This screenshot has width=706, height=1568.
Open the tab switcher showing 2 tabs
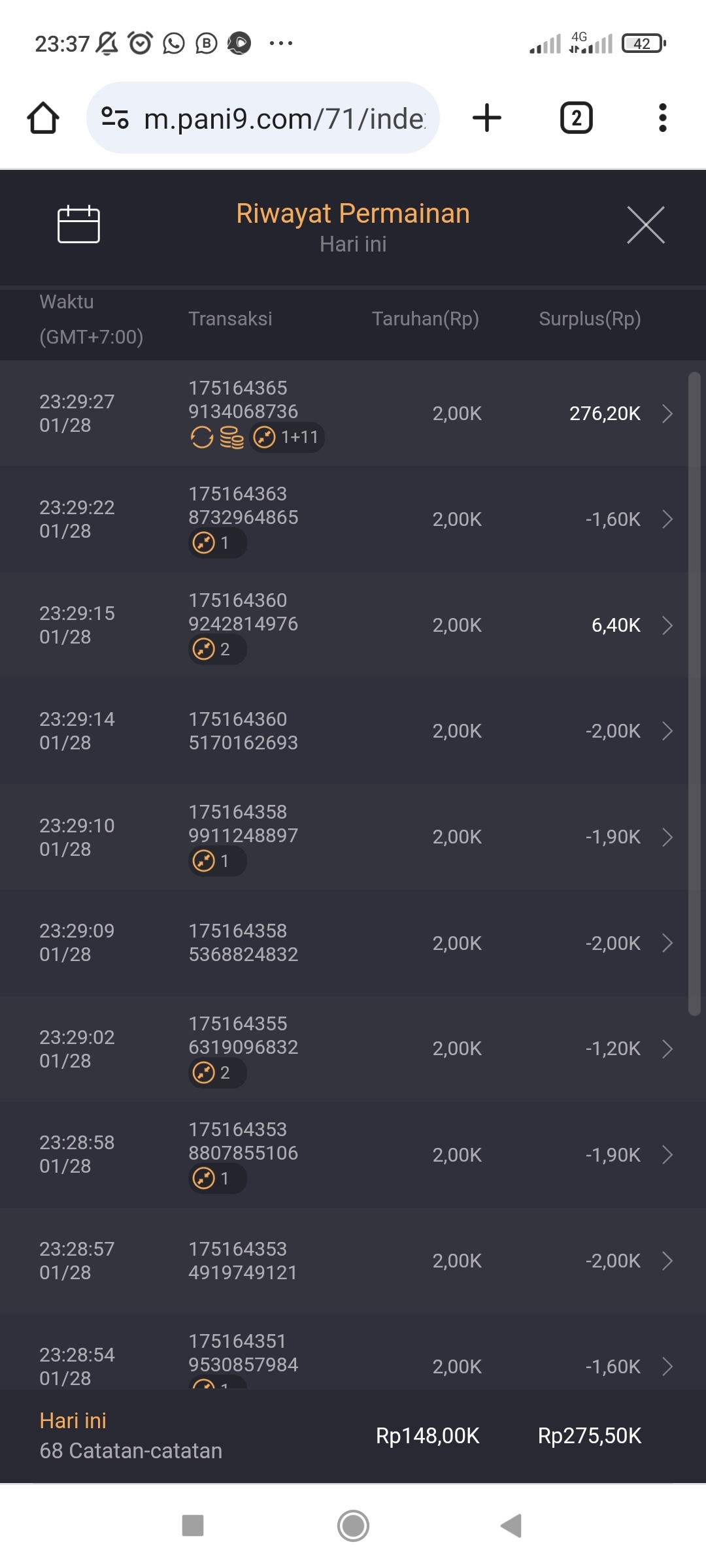click(x=576, y=118)
